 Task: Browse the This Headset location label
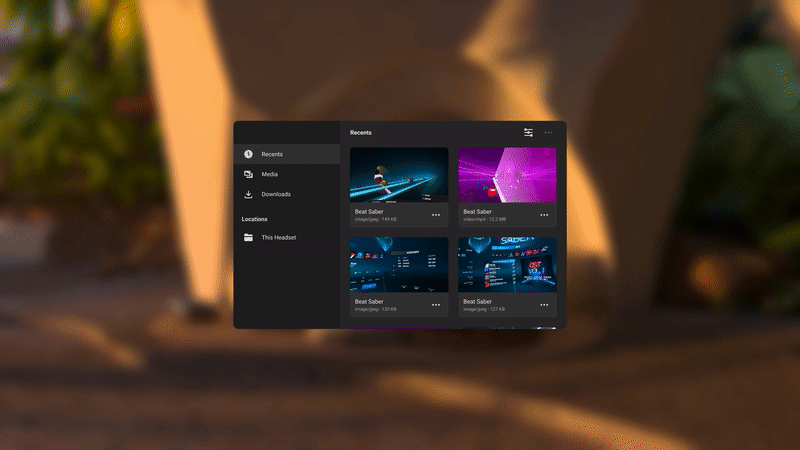coord(279,238)
